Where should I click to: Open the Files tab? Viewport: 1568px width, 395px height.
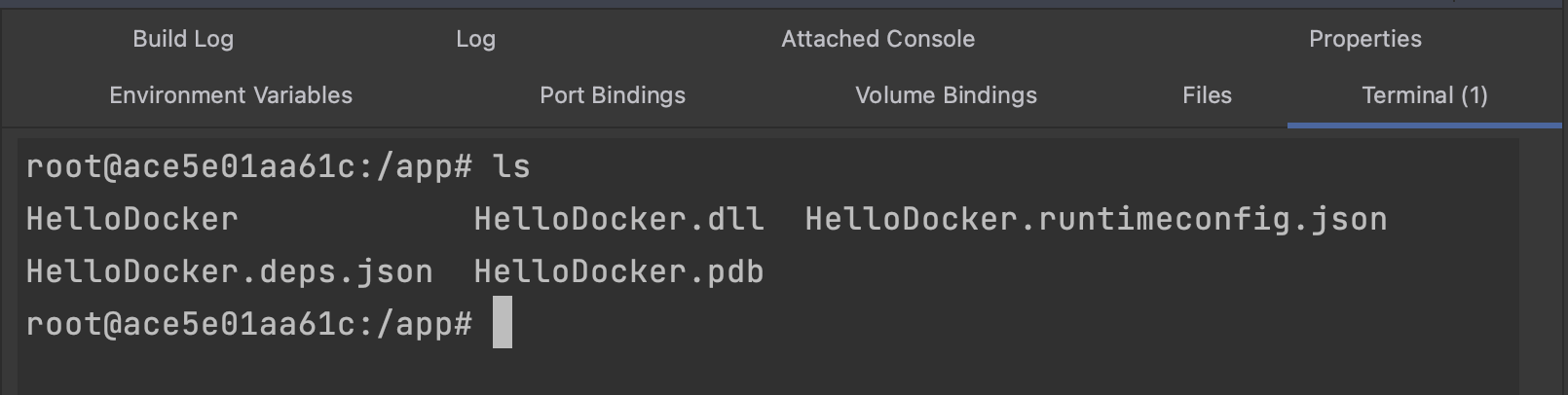pos(1207,95)
